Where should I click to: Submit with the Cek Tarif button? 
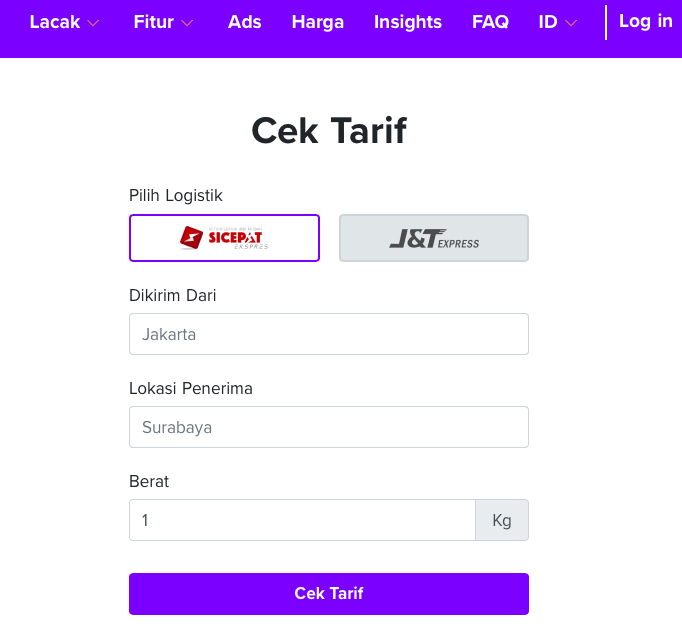(x=329, y=594)
